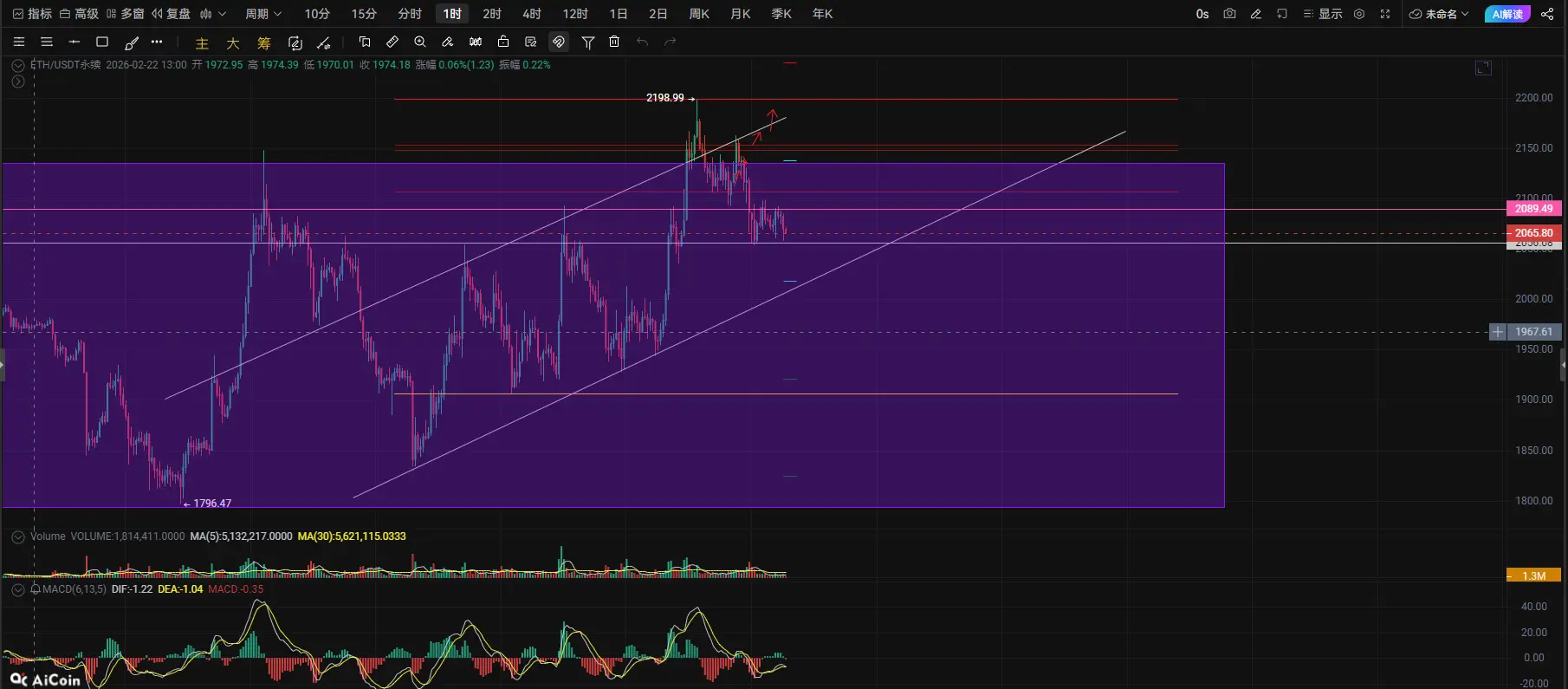Click the pencil edit icon in top bar

(x=1255, y=14)
